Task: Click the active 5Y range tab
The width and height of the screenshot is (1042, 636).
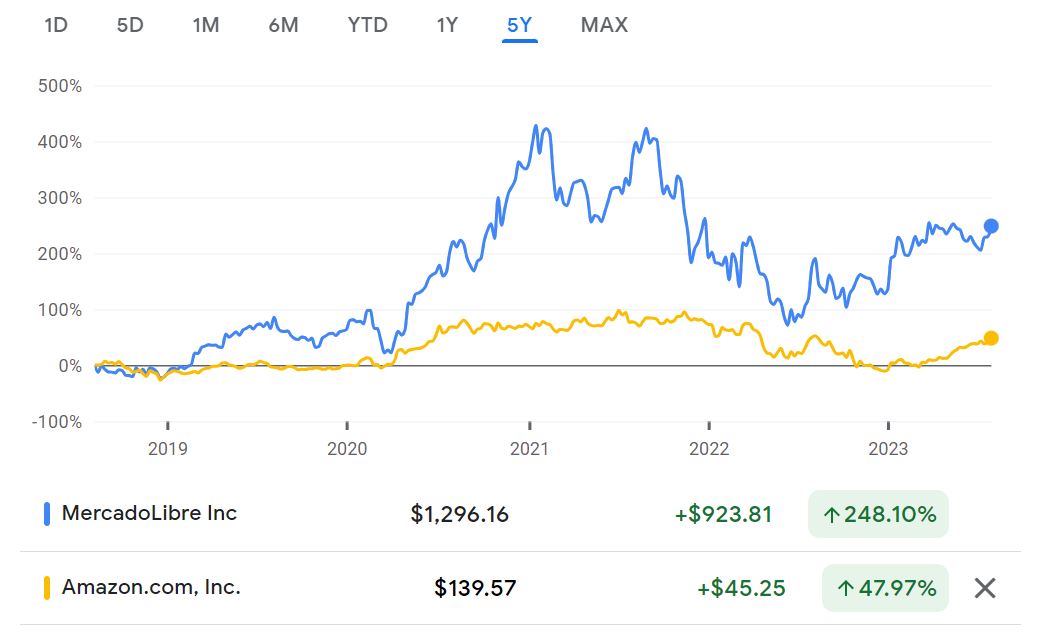Action: pos(520,25)
